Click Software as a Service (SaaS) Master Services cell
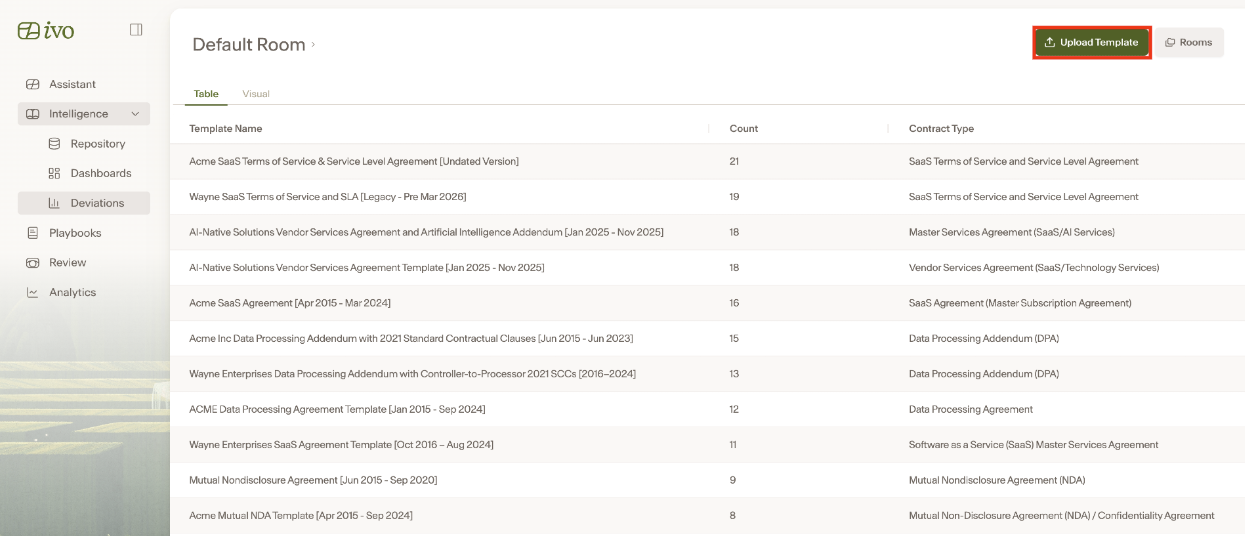 click(1033, 445)
